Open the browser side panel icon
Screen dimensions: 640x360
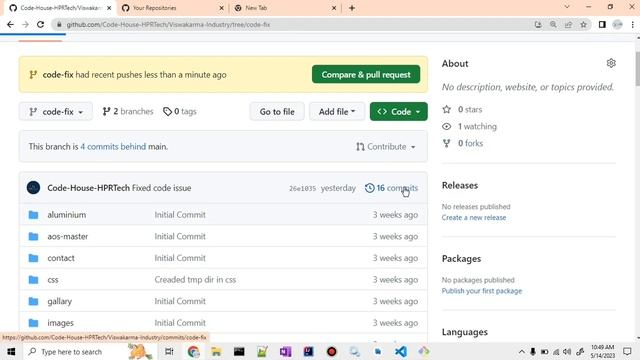point(602,24)
